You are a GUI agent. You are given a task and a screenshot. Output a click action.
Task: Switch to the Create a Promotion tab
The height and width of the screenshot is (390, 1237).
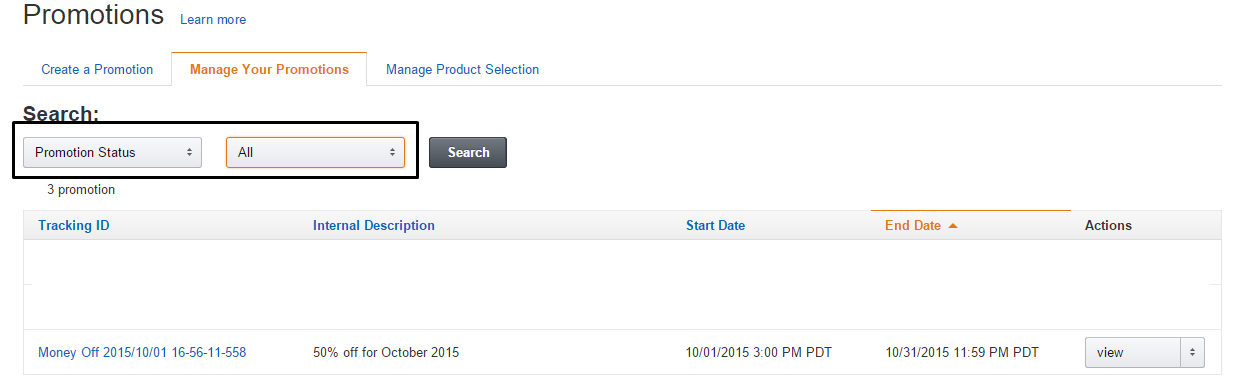coord(97,69)
